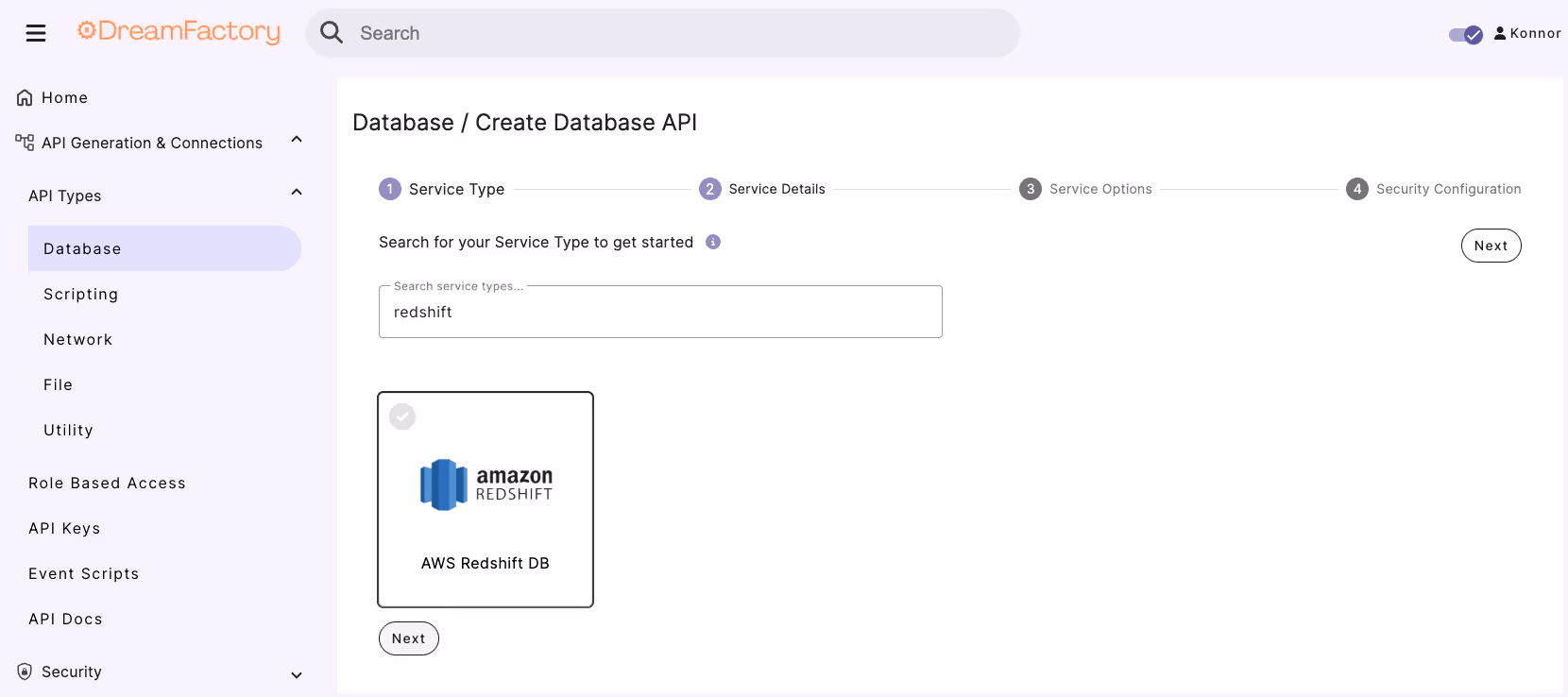The image size is (1568, 697).
Task: Click step 1 circle in the stepper
Action: tap(390, 189)
